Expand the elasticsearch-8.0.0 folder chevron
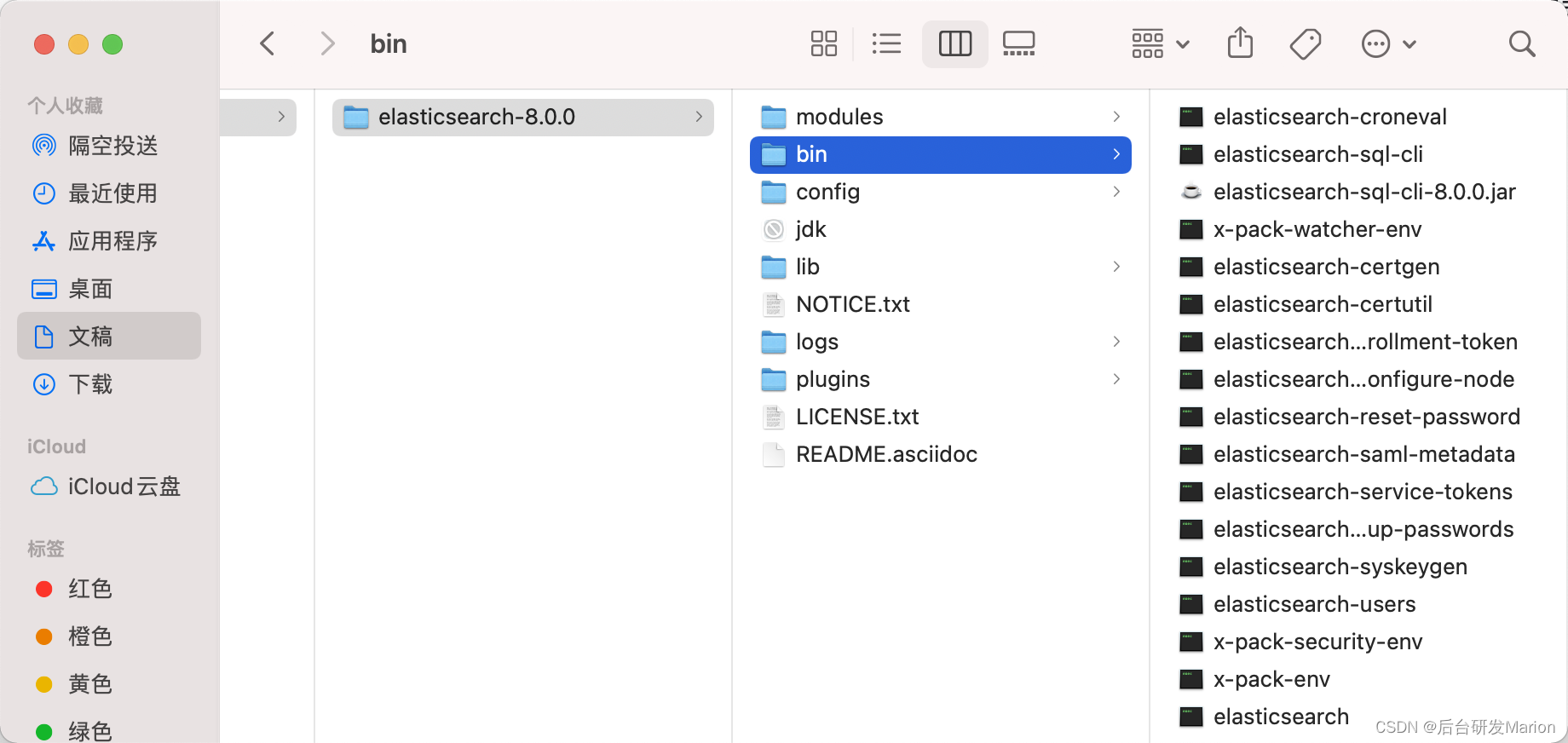Image resolution: width=1568 pixels, height=743 pixels. click(x=699, y=117)
